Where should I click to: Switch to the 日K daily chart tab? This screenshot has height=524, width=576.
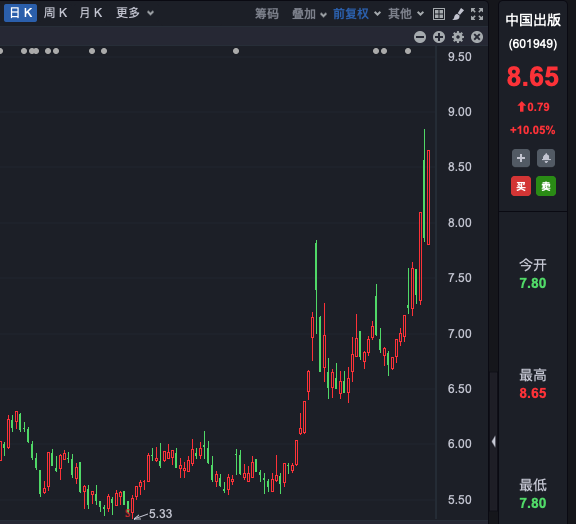[x=20, y=13]
